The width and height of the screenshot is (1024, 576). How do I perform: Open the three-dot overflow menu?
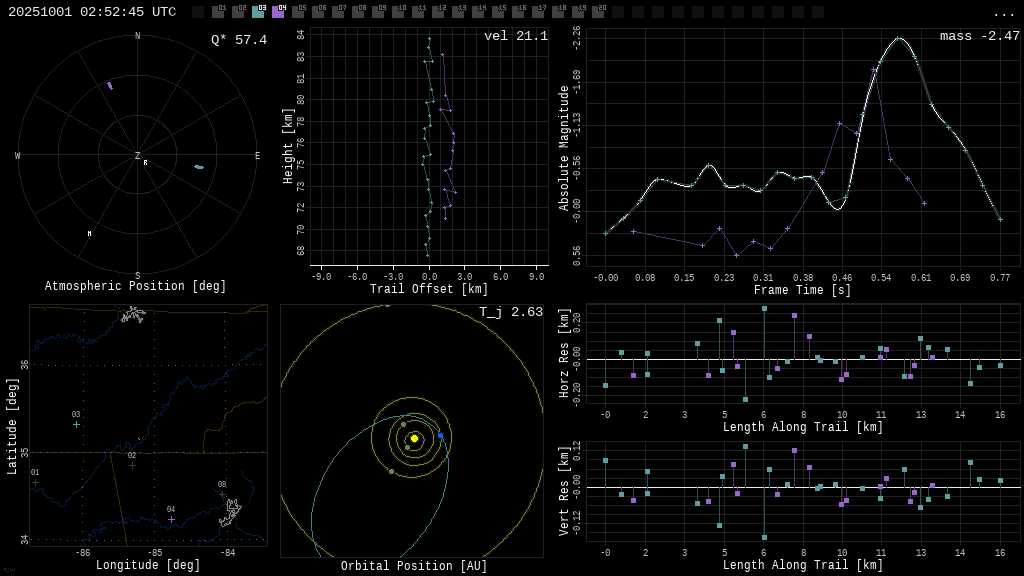(x=1003, y=13)
